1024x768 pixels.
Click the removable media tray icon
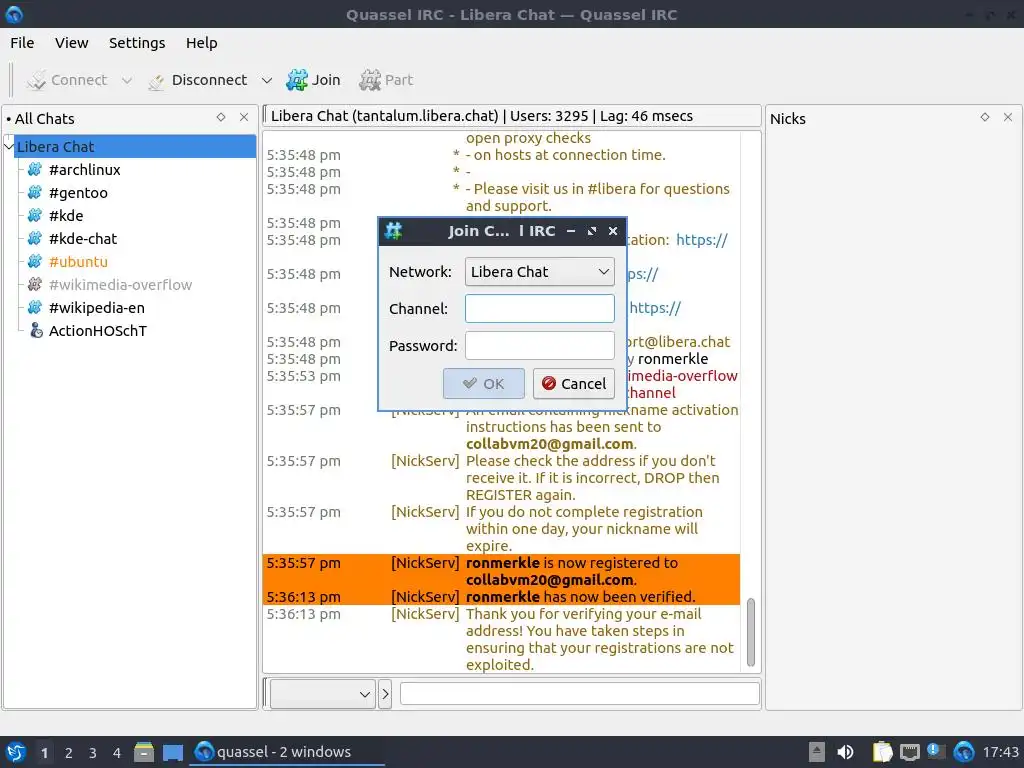click(816, 752)
